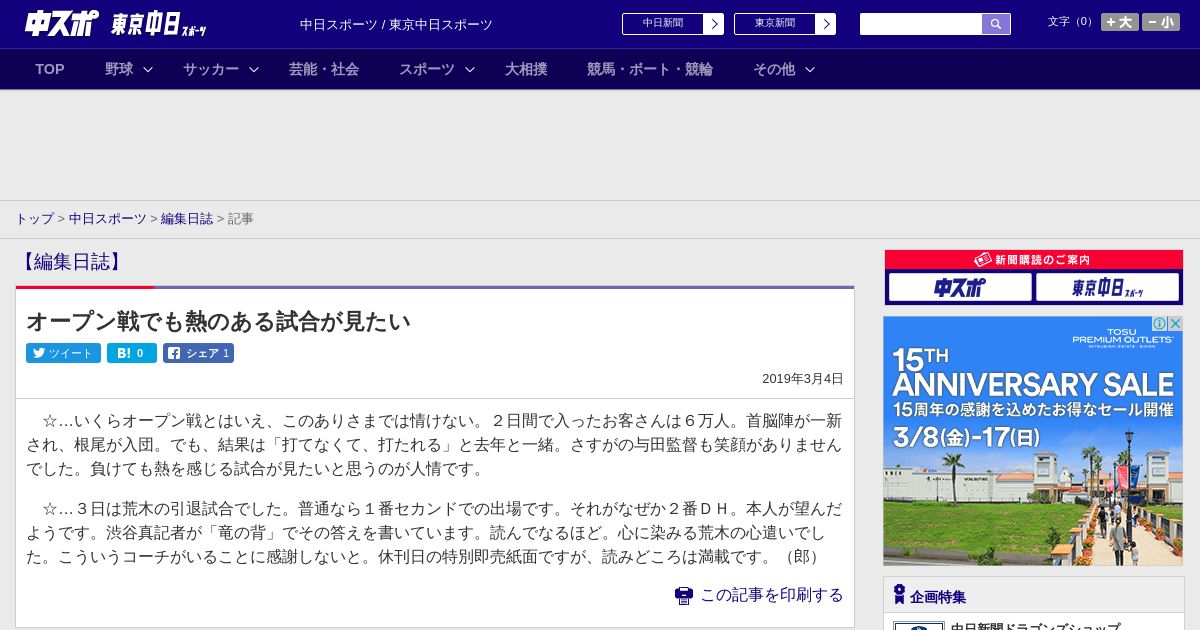Viewport: 1200px width, 630px height.
Task: Click the 企画特集 section heading
Action: (938, 597)
